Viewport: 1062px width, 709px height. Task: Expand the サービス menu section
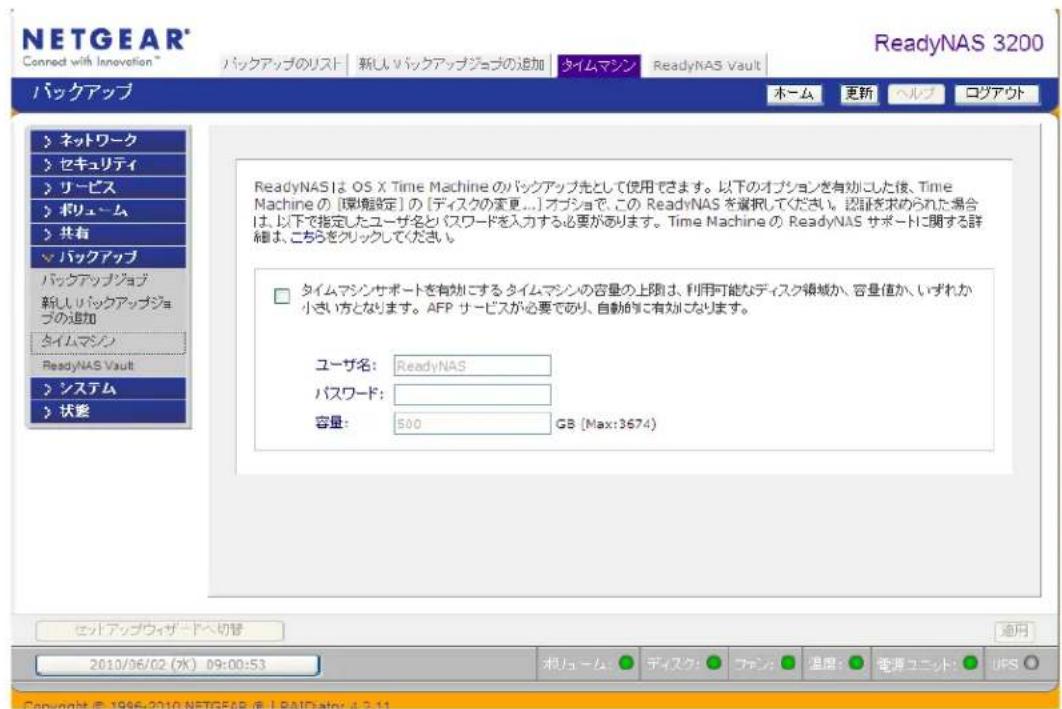[x=108, y=187]
